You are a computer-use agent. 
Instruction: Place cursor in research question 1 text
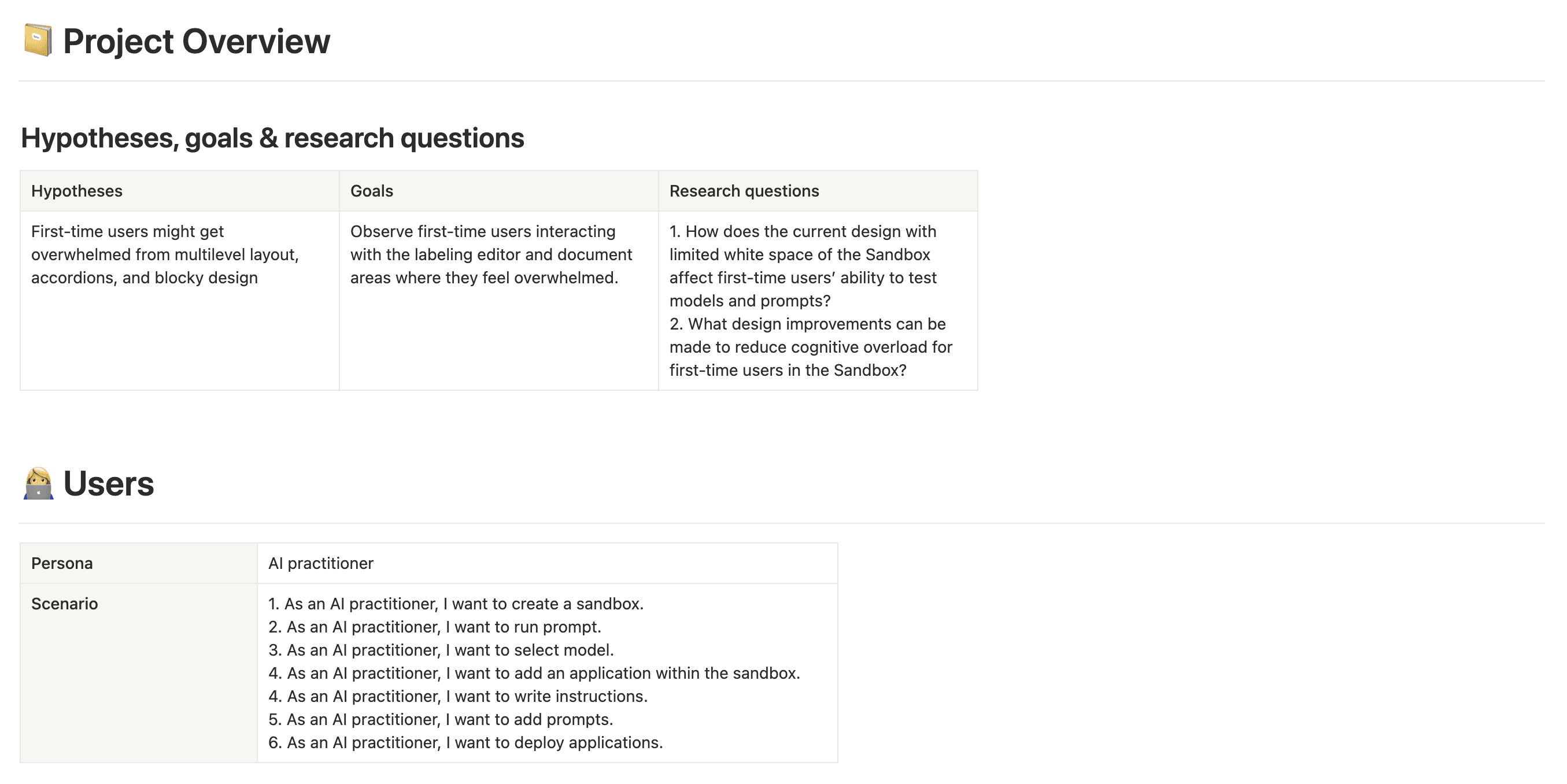(803, 266)
